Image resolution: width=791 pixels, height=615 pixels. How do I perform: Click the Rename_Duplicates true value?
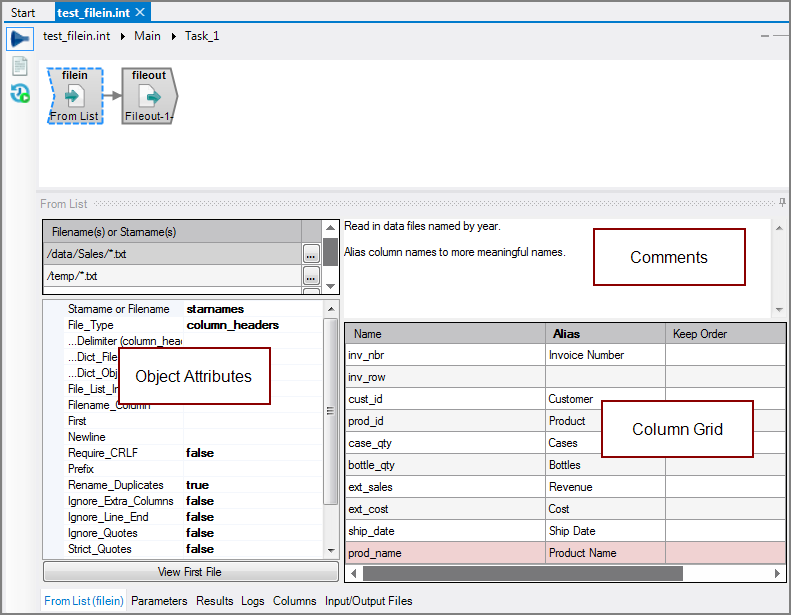pyautogui.click(x=197, y=485)
